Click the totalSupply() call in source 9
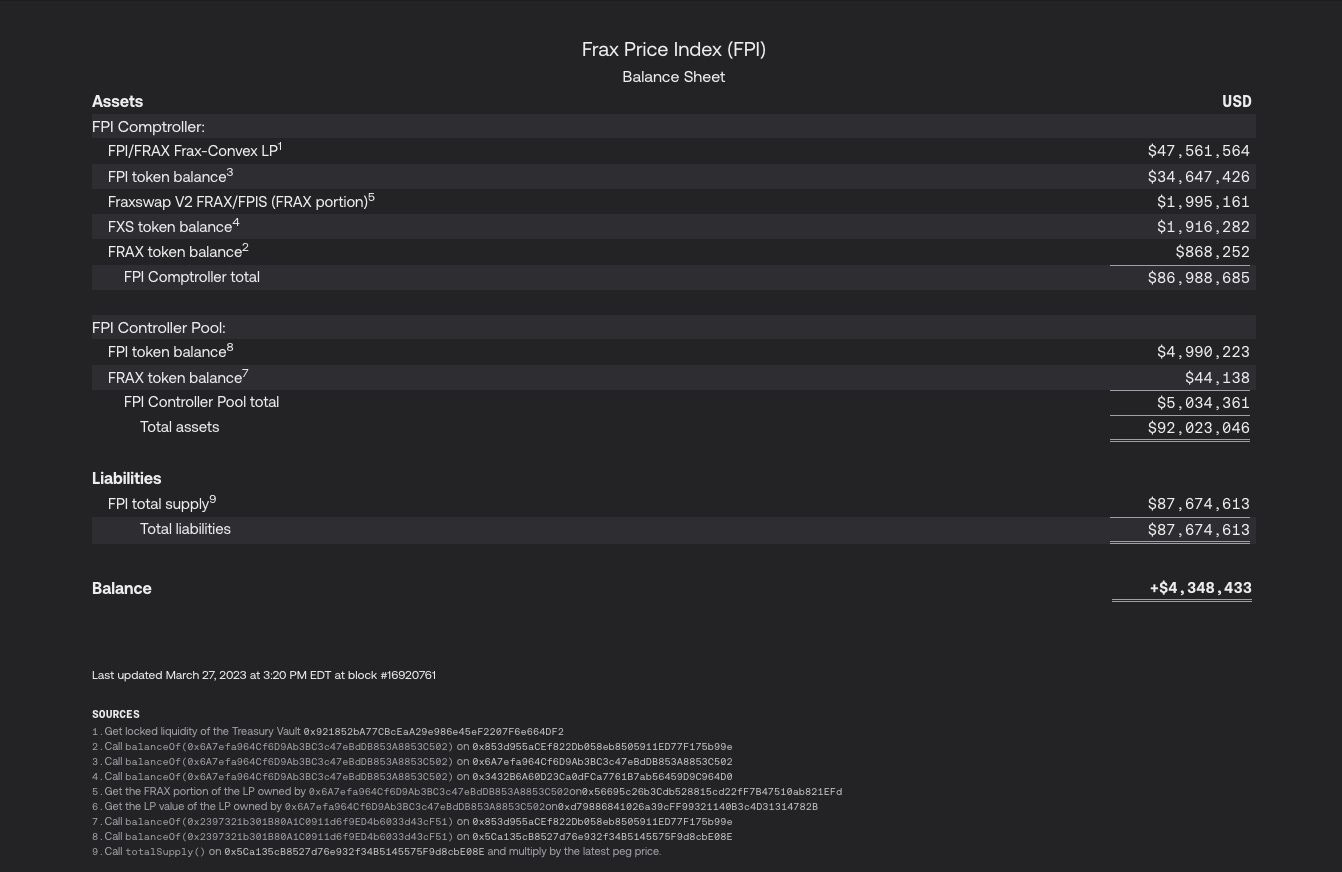Viewport: 1342px width, 872px height. coord(165,852)
